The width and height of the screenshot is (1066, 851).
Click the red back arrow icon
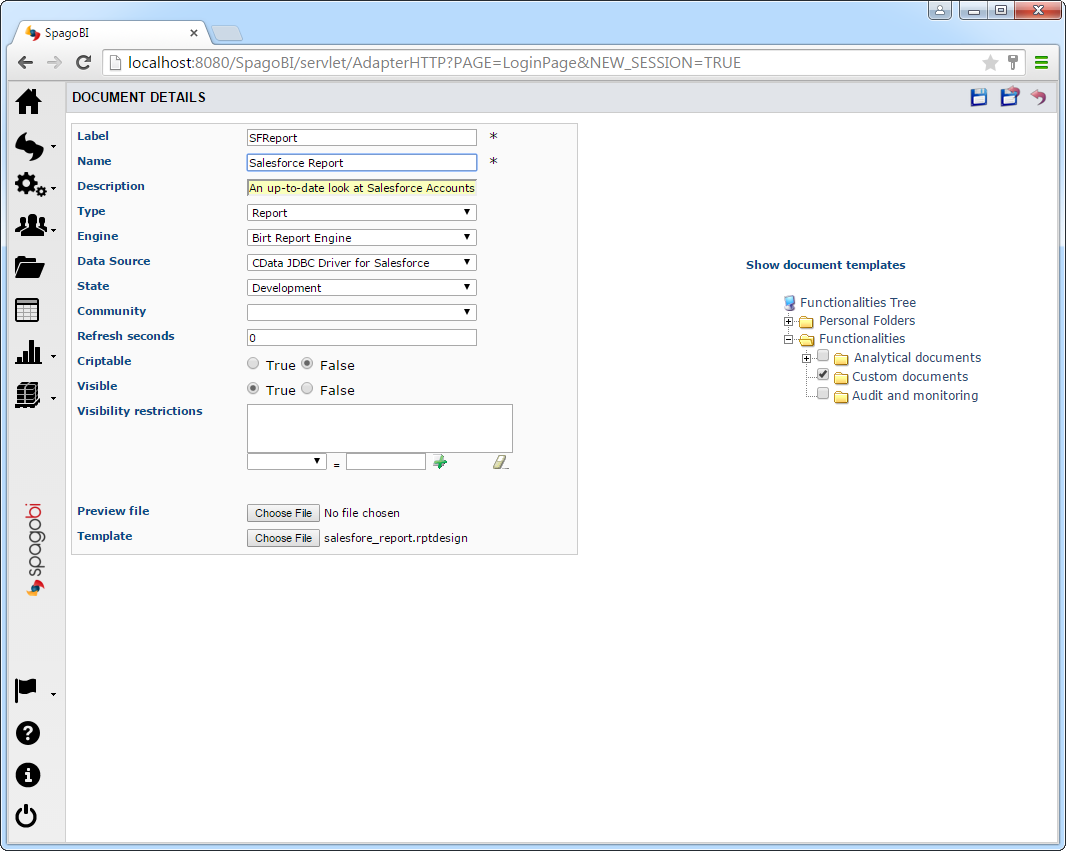pos(1037,97)
